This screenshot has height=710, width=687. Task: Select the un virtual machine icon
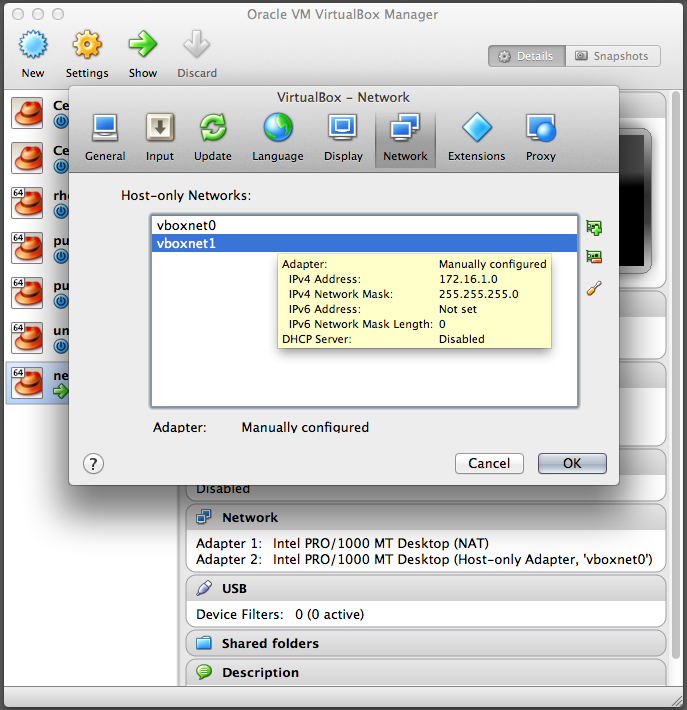tap(28, 337)
